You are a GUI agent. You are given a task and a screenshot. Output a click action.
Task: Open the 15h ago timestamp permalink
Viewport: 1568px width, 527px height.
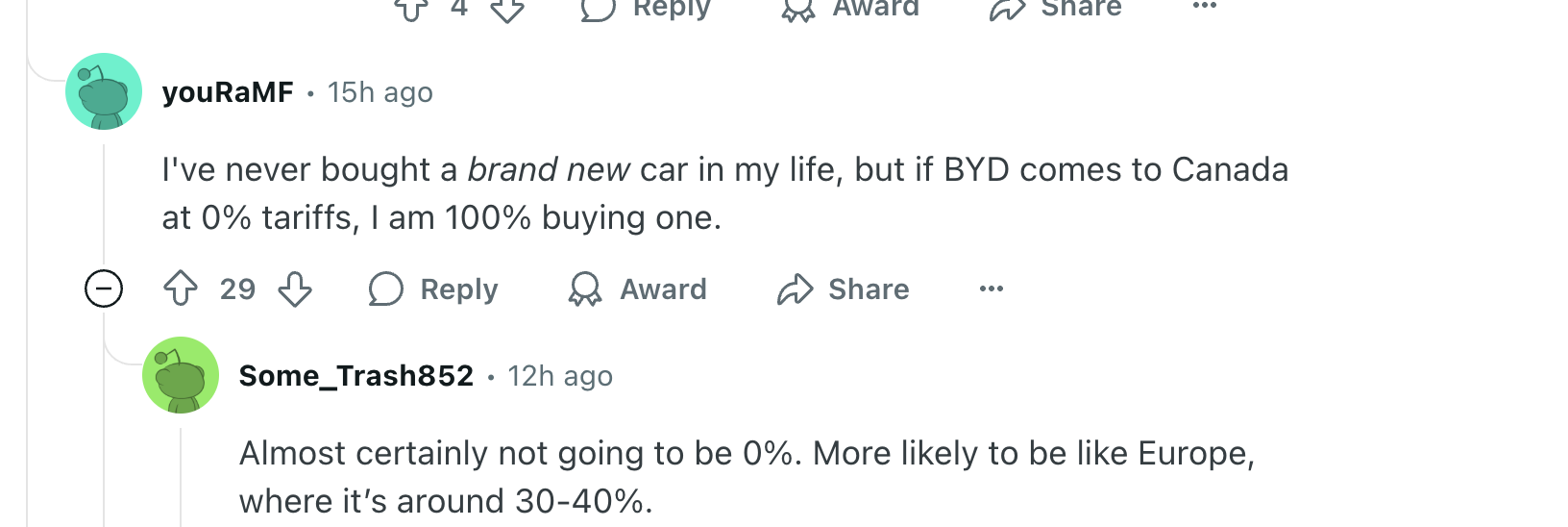(380, 92)
